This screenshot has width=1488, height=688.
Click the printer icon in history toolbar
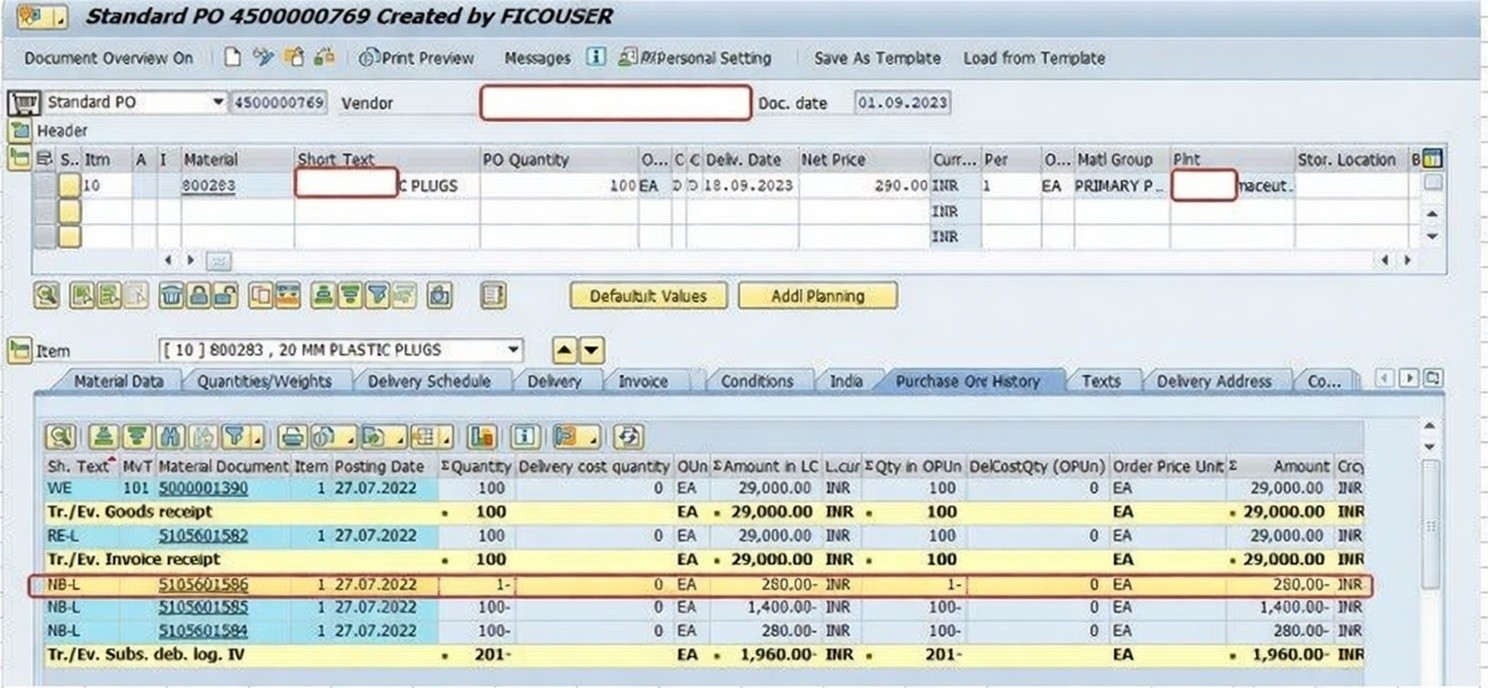[x=292, y=437]
